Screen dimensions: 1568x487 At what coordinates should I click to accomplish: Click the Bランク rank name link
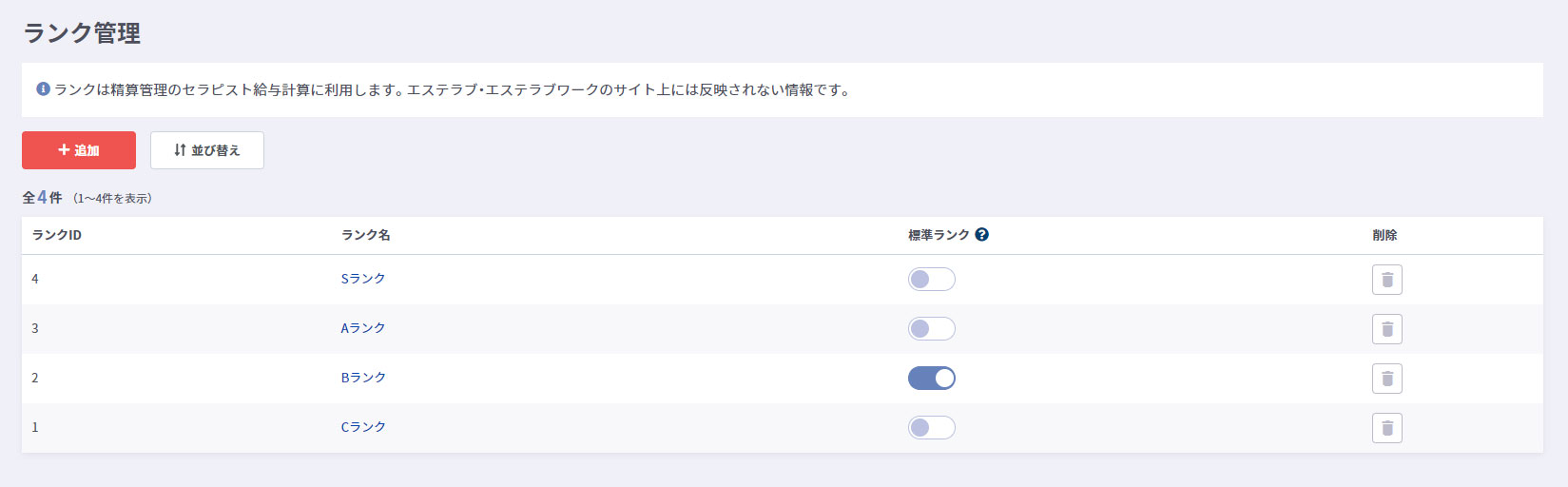pos(363,378)
